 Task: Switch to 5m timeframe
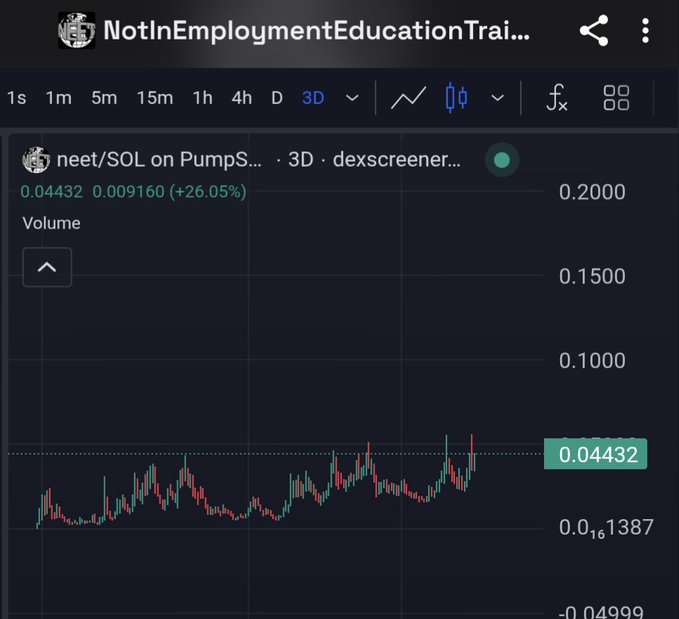coord(104,98)
